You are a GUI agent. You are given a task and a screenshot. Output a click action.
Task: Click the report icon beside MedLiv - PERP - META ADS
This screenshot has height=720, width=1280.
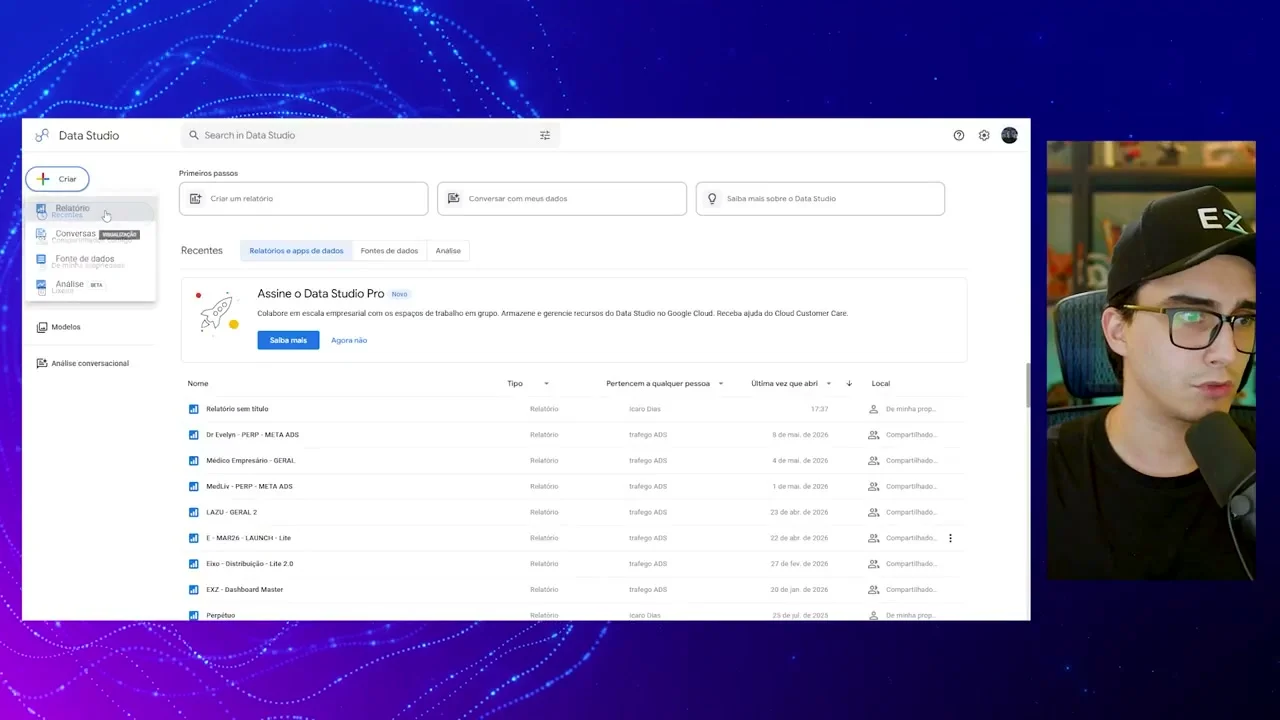[194, 486]
